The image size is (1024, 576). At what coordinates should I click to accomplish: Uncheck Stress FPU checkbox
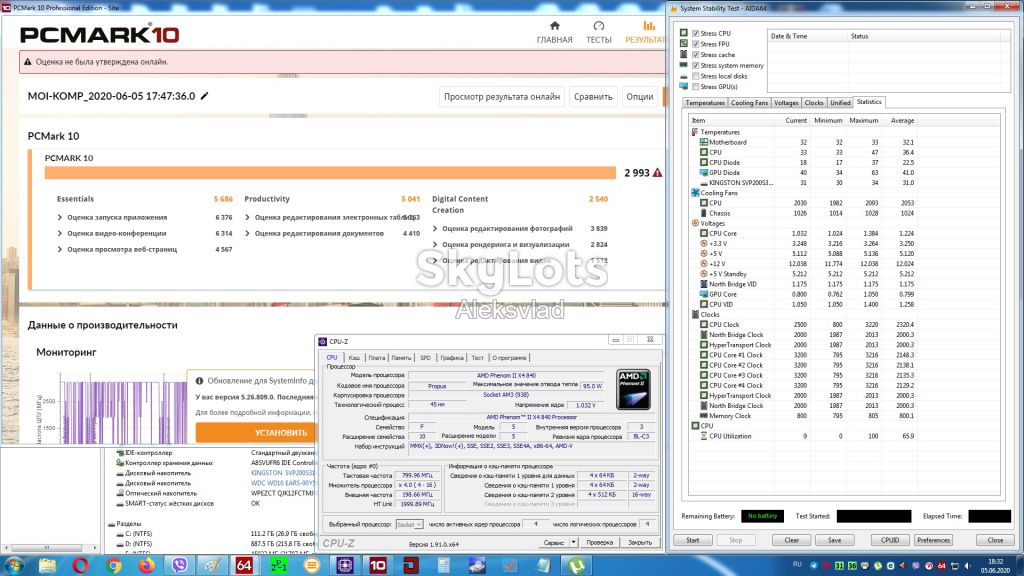point(696,44)
